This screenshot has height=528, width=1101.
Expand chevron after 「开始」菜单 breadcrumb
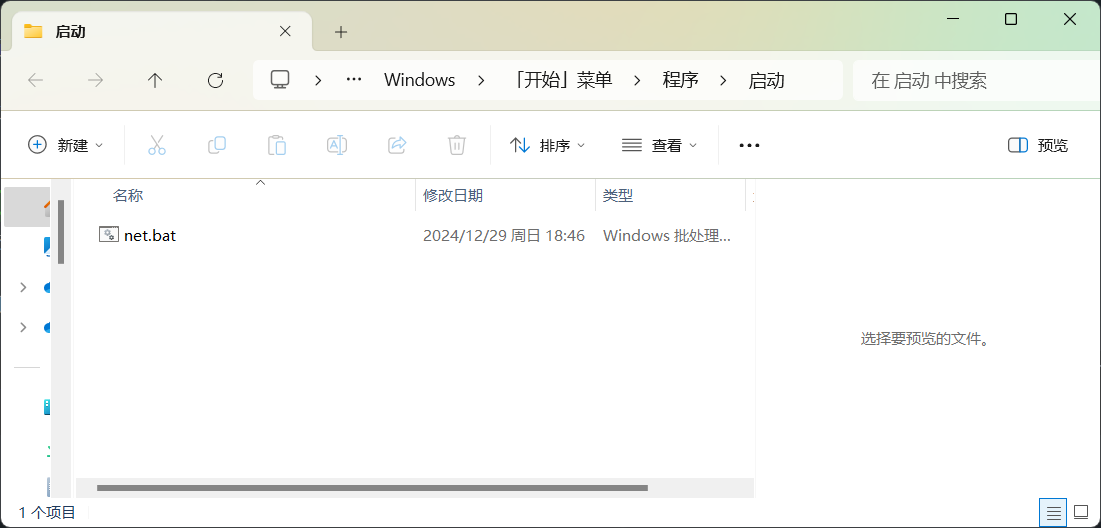pyautogui.click(x=637, y=80)
